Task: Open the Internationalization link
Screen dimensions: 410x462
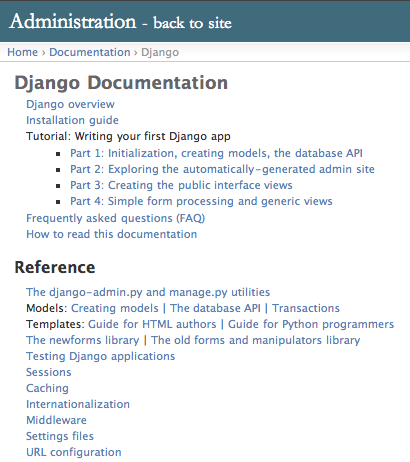Action: pos(78,404)
